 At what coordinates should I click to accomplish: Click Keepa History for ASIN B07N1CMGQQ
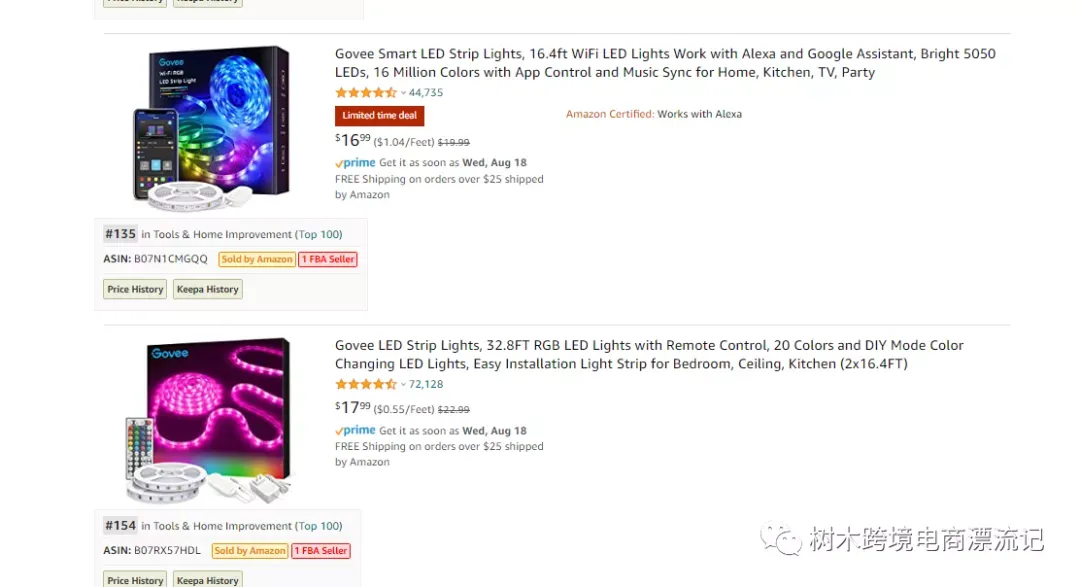(207, 289)
